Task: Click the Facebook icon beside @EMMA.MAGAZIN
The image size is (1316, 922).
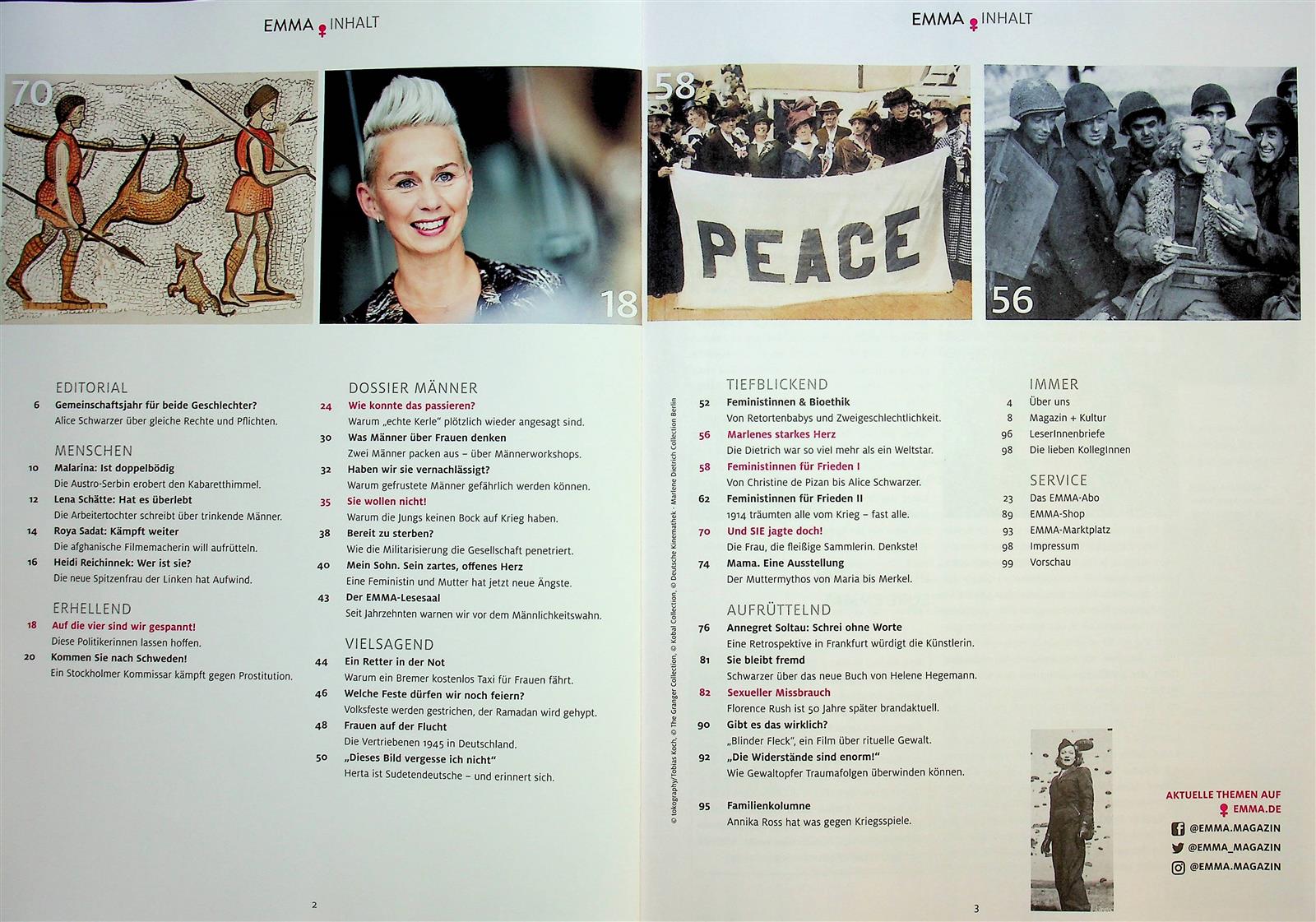Action: click(x=1178, y=829)
